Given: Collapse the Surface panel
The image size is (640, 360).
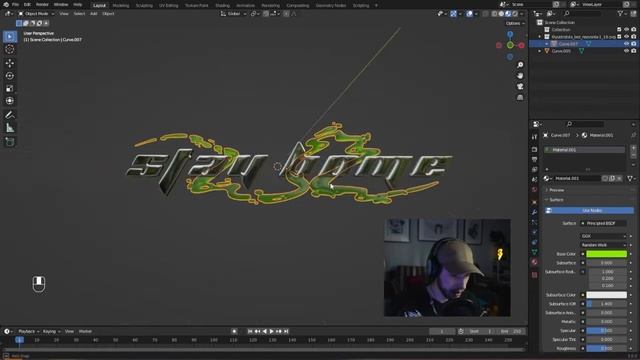Looking at the screenshot, I should pos(556,200).
